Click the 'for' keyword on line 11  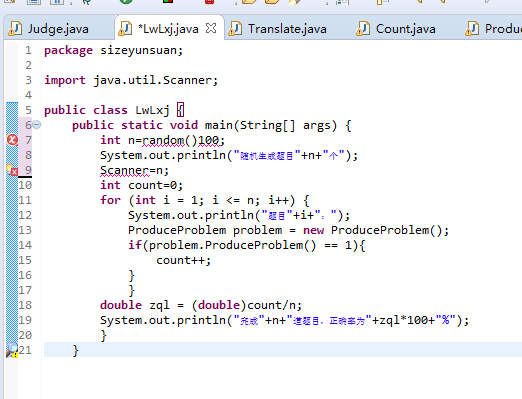coord(110,200)
